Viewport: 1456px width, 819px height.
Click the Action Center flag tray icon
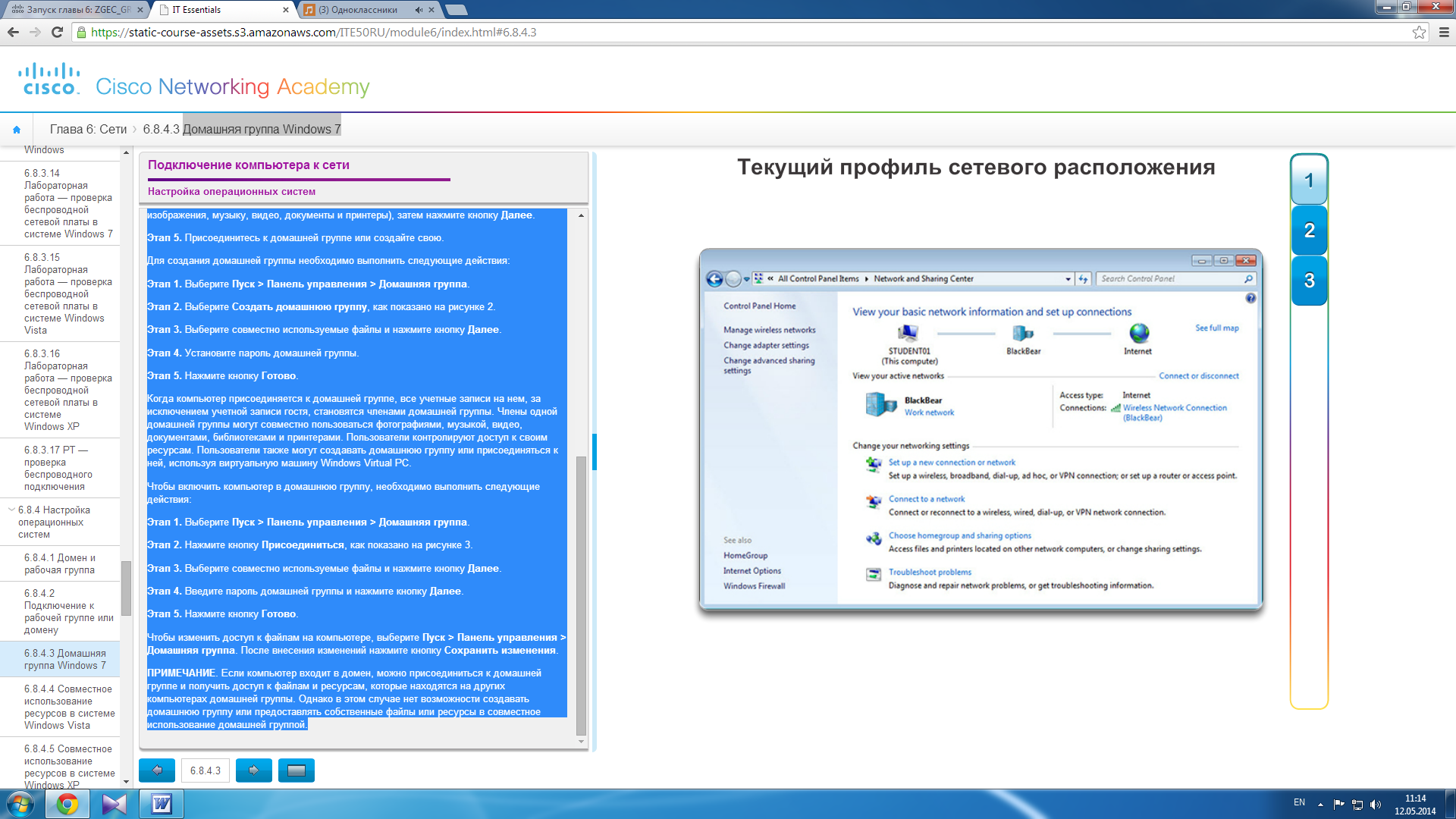pyautogui.click(x=1338, y=805)
